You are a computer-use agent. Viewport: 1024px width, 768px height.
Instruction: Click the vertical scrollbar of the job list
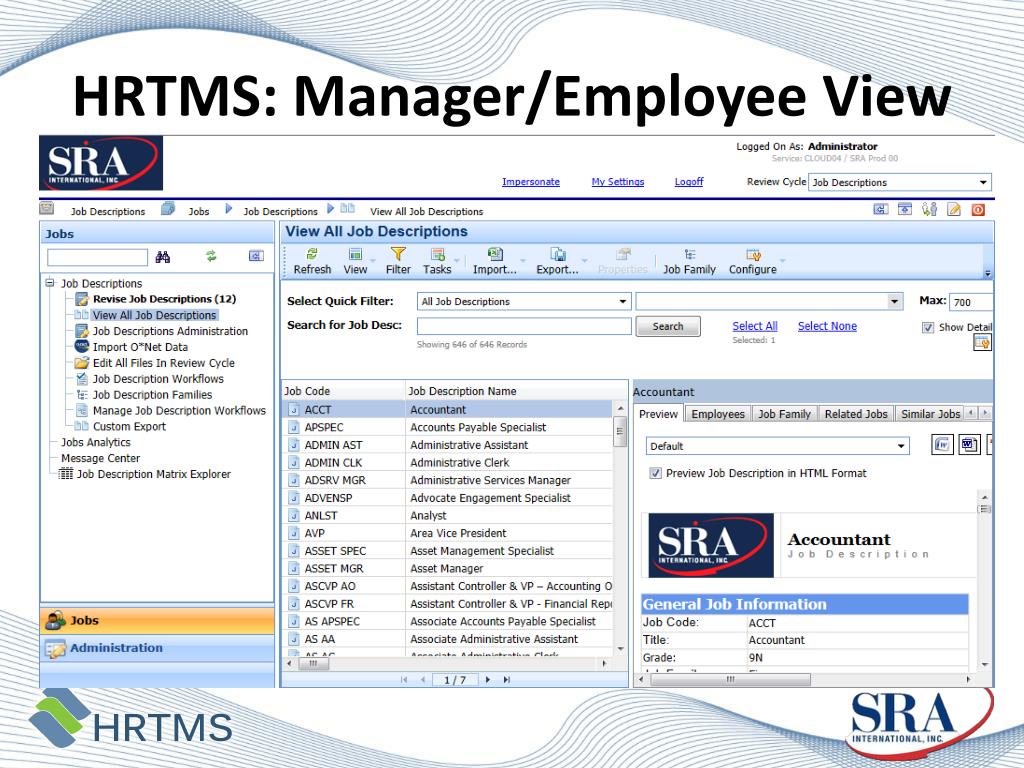point(620,432)
